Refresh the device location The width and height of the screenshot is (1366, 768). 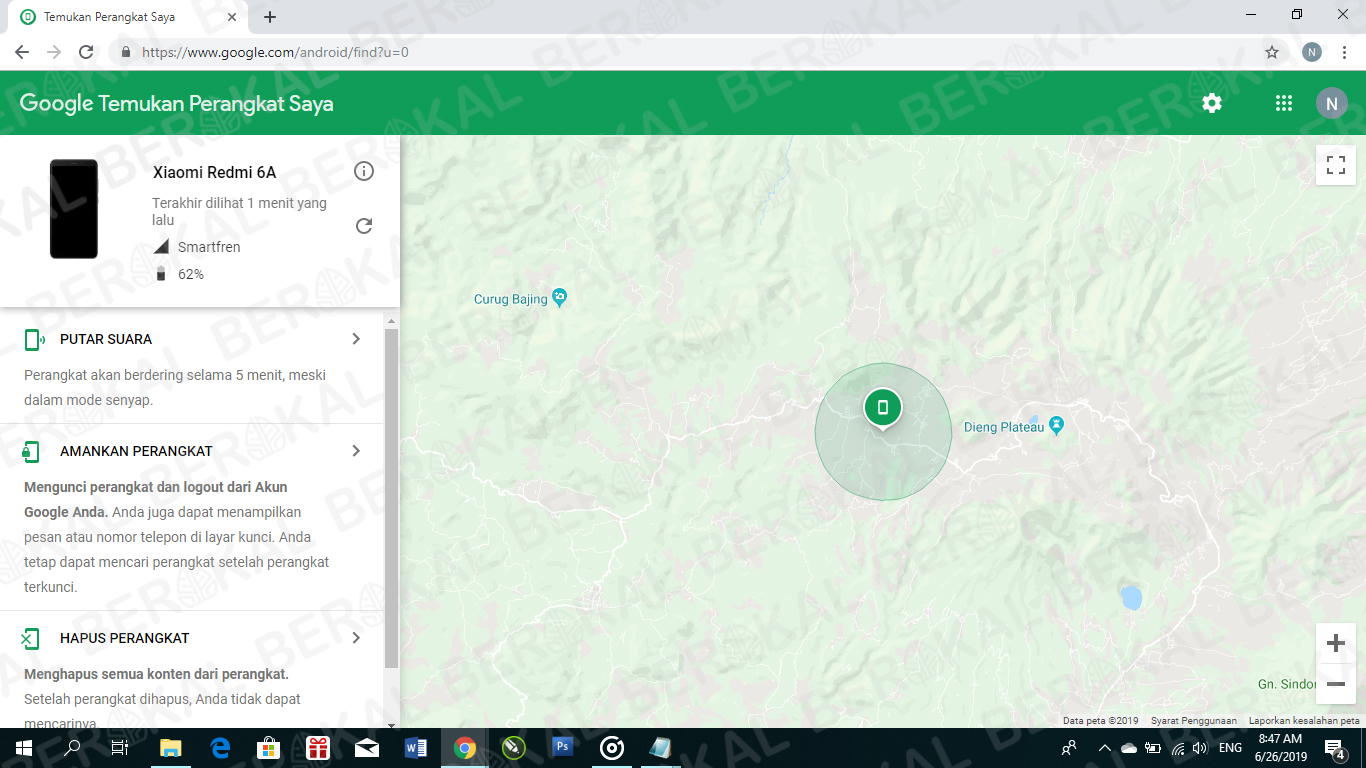tap(363, 226)
